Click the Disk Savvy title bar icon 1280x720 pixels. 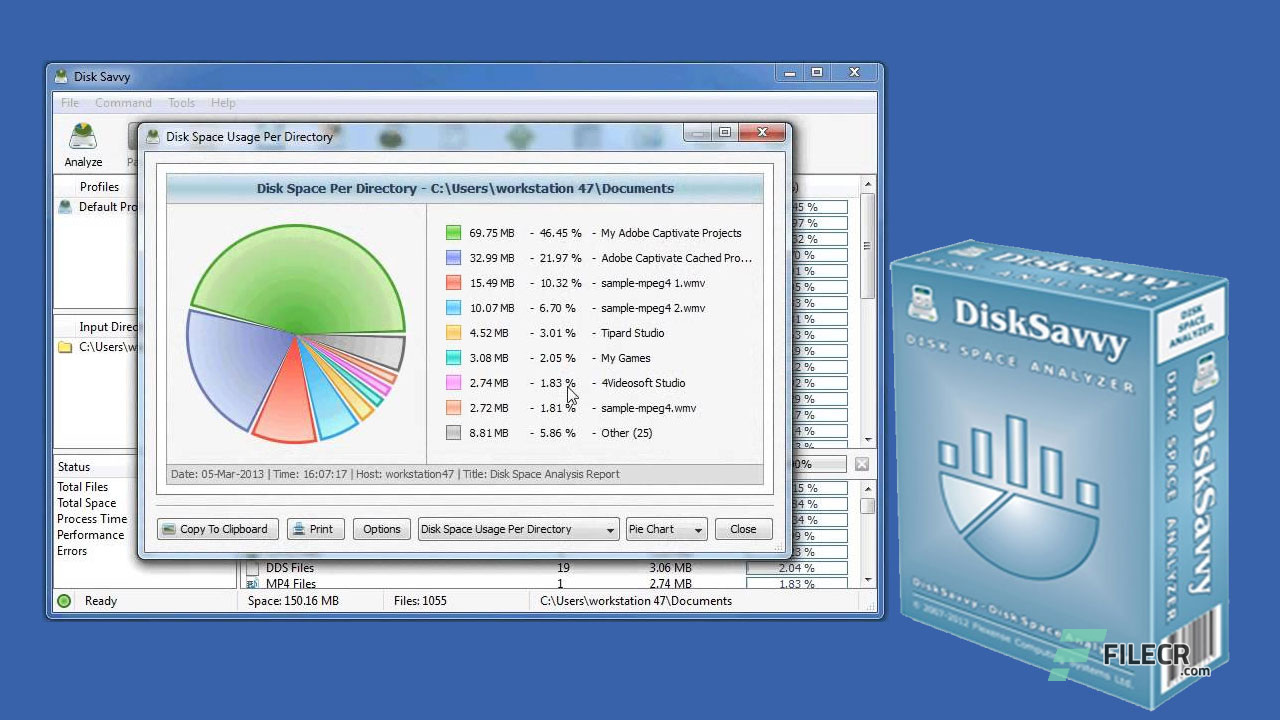tap(61, 77)
